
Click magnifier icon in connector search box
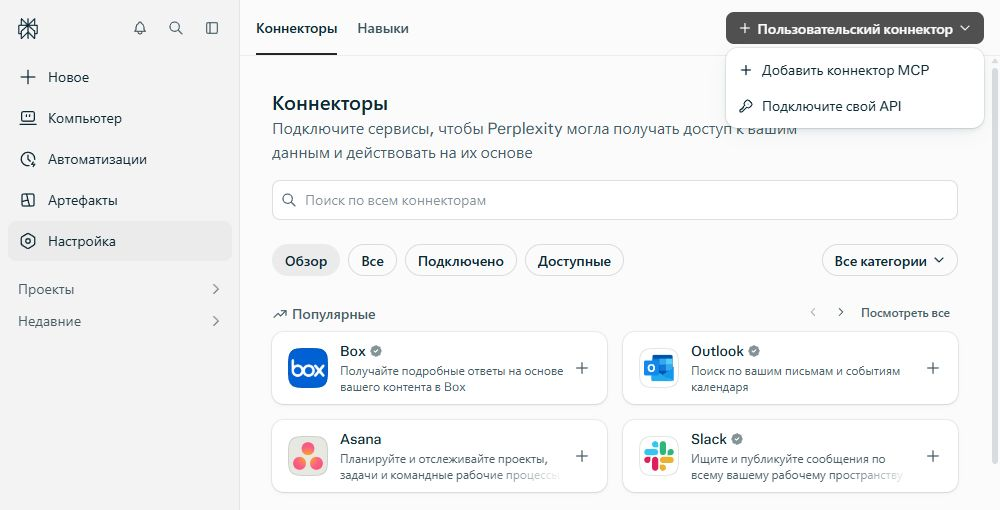(x=289, y=200)
